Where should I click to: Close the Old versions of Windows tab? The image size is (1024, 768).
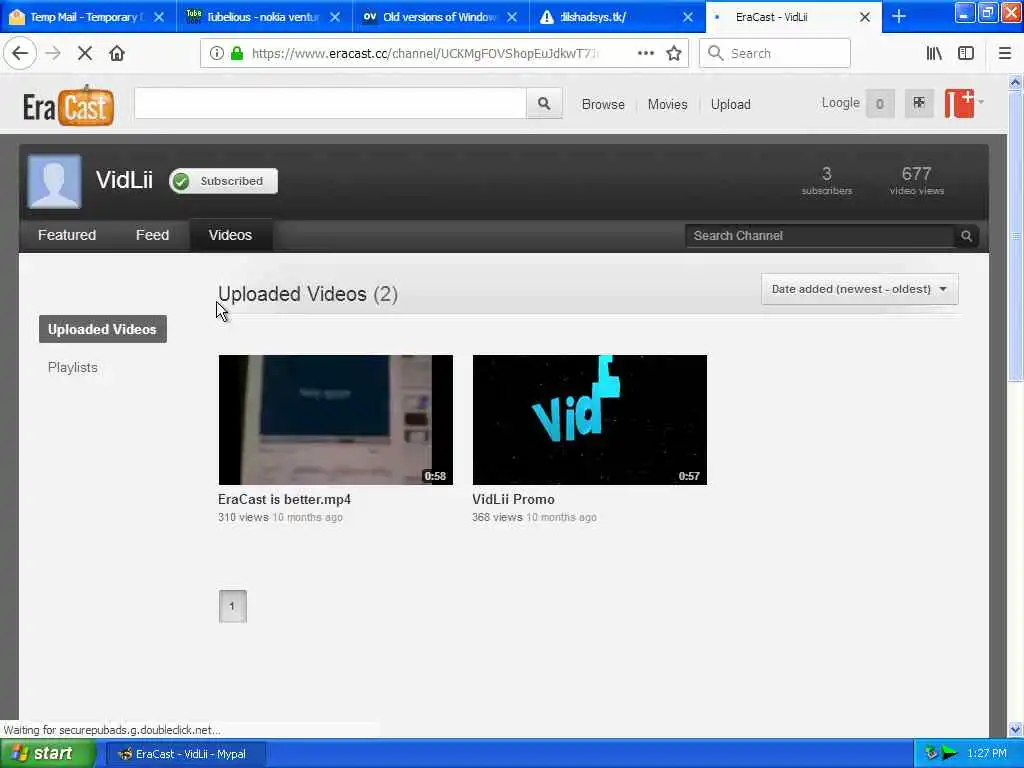click(512, 17)
